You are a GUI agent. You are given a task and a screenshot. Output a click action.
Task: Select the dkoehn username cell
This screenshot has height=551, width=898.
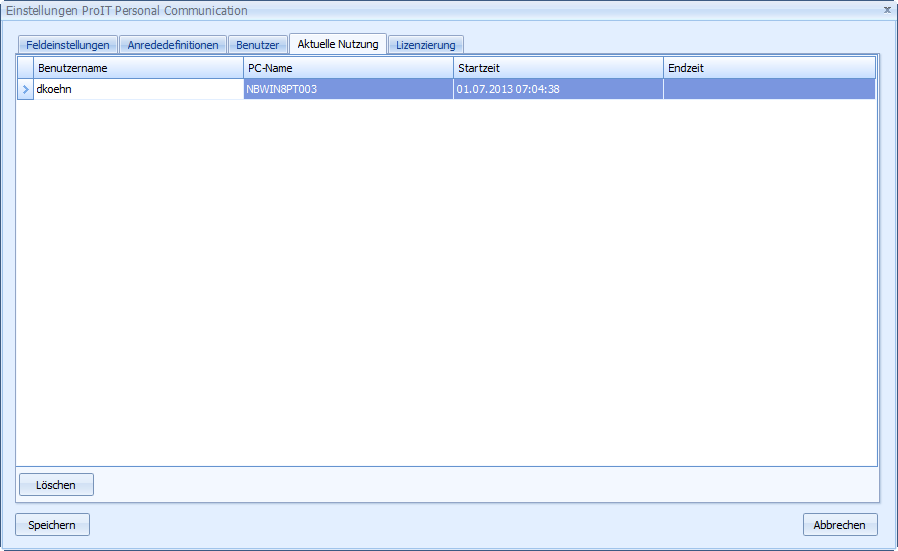click(139, 89)
